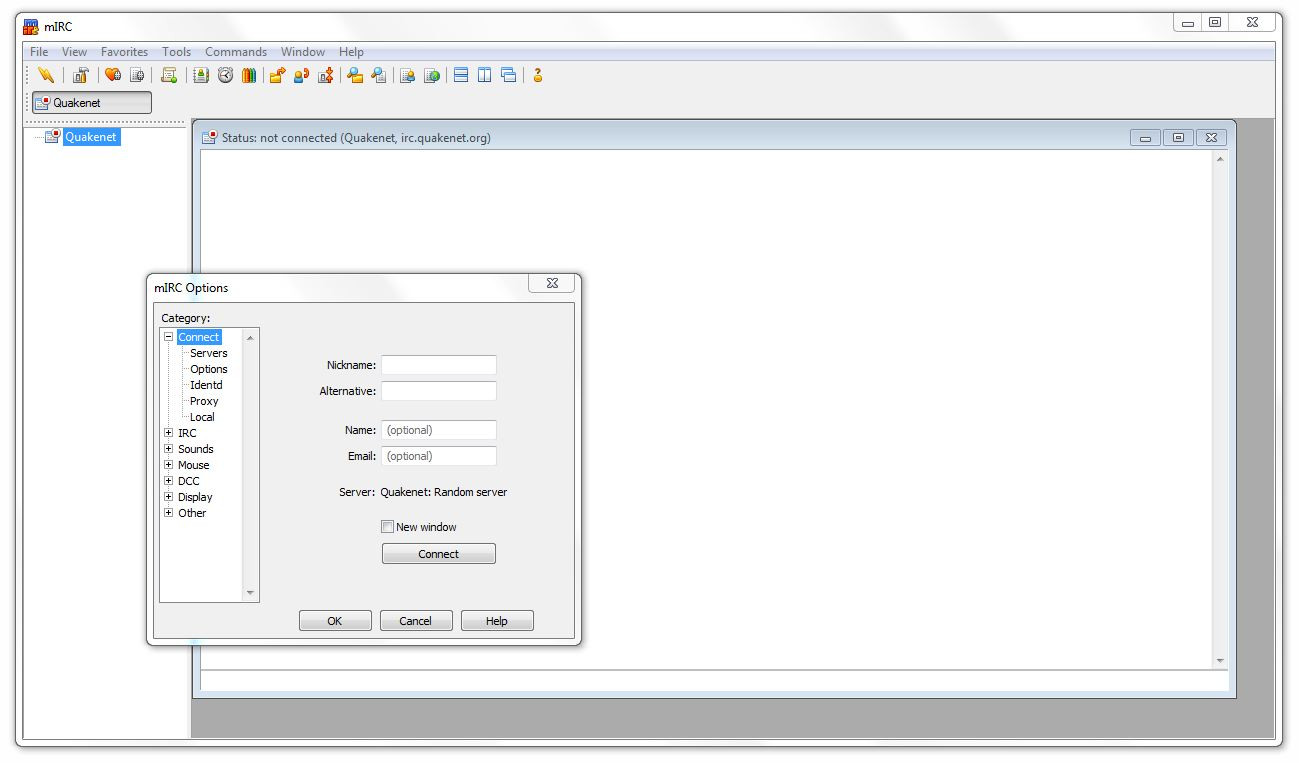Open the Colors toolbar icon
This screenshot has height=763, width=1299.
tap(249, 75)
